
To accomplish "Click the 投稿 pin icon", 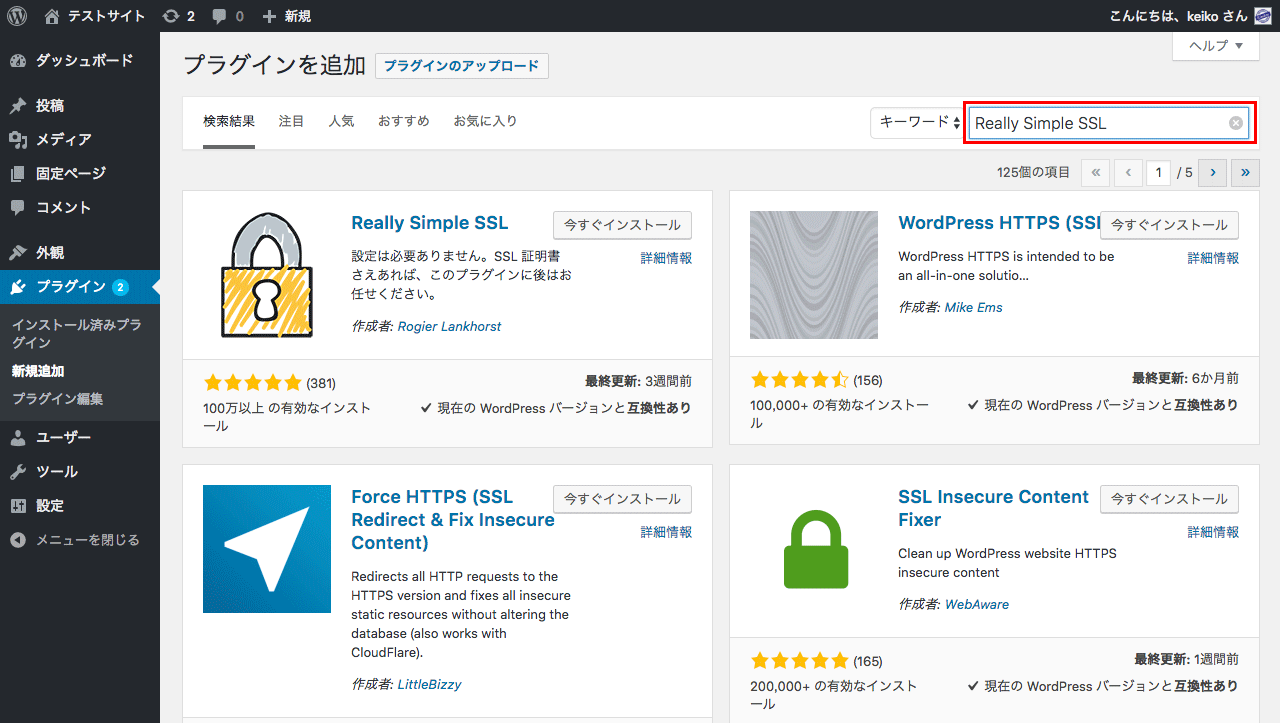I will pyautogui.click(x=18, y=106).
